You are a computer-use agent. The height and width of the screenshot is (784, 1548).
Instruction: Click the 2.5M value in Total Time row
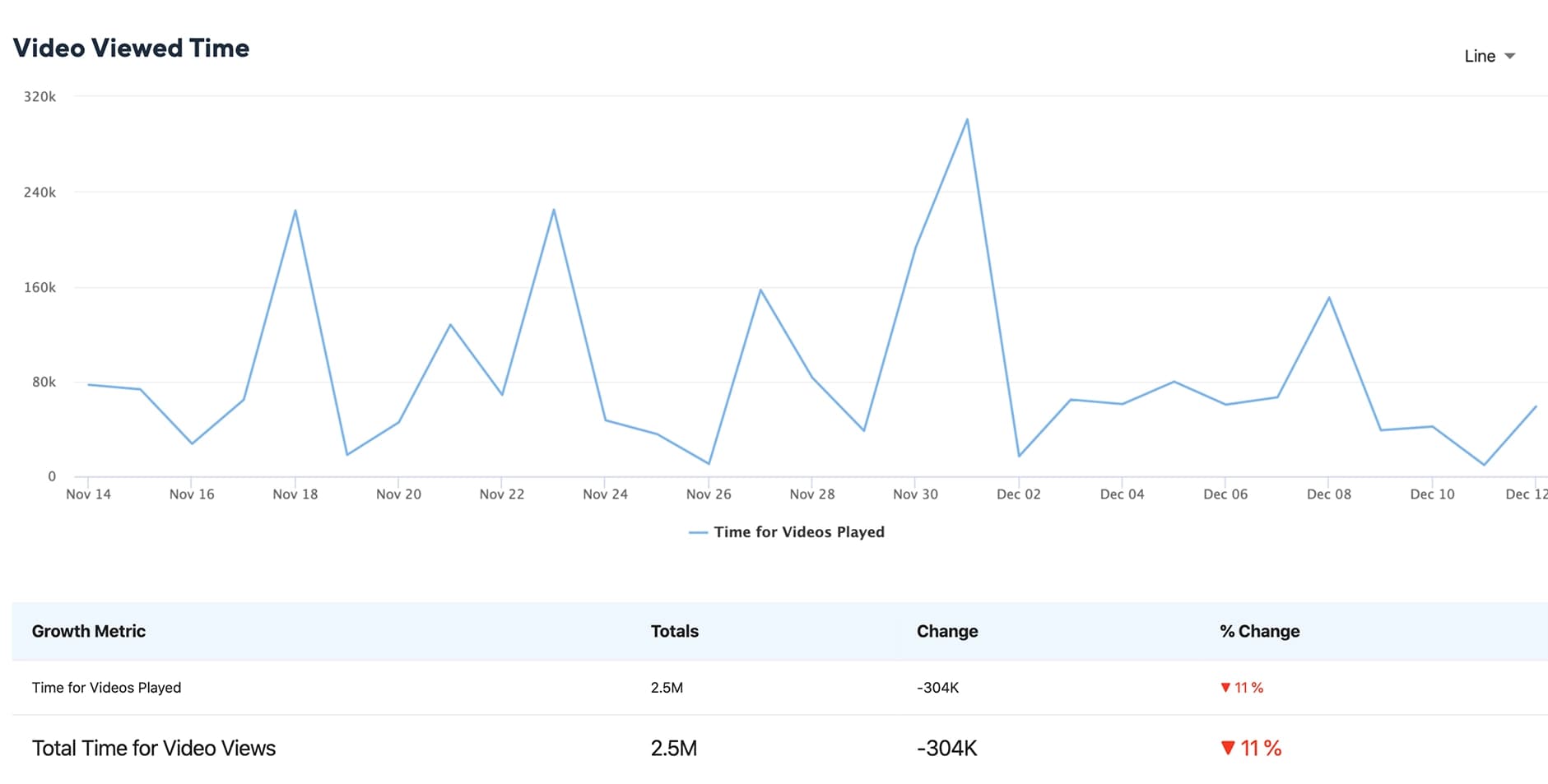674,749
